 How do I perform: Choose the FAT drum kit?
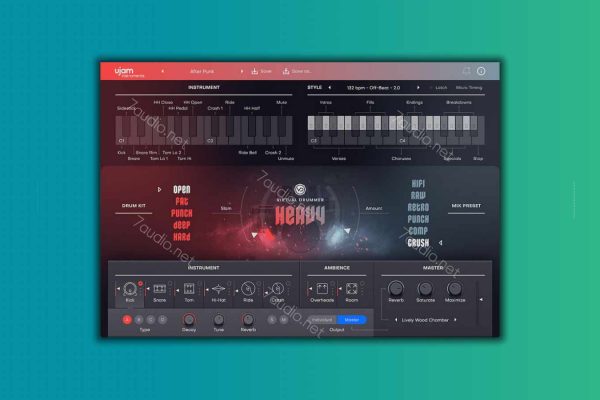pyautogui.click(x=182, y=201)
